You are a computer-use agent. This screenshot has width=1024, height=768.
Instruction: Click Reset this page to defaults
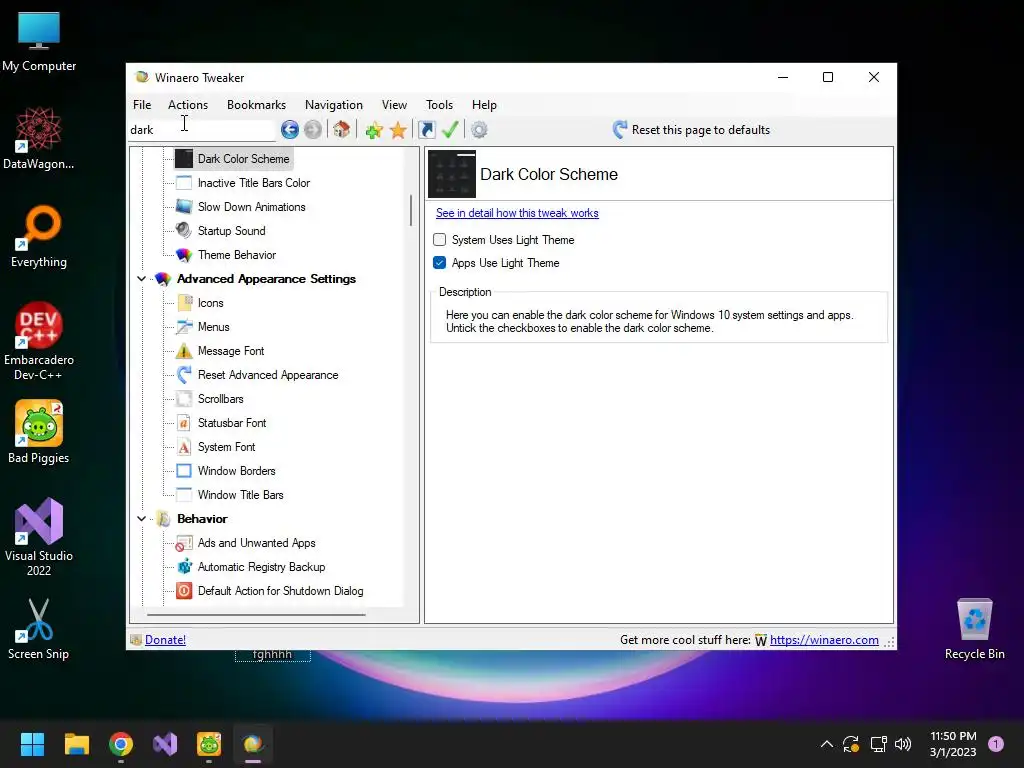[x=692, y=130]
